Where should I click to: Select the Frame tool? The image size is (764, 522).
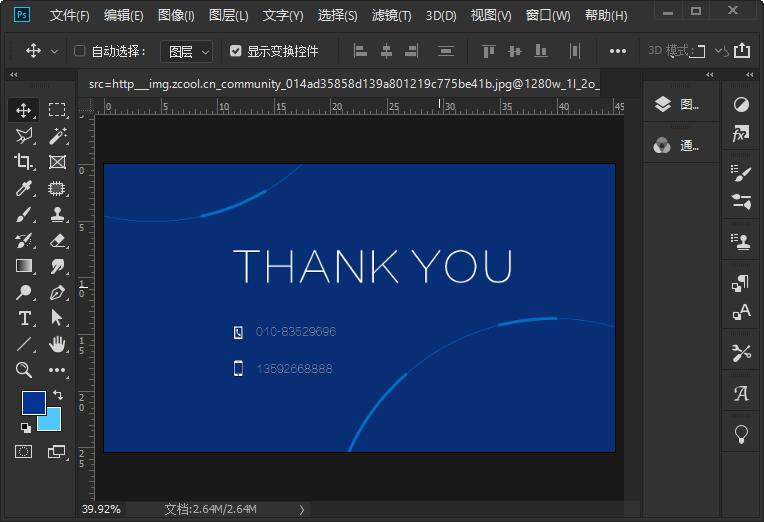pos(57,162)
